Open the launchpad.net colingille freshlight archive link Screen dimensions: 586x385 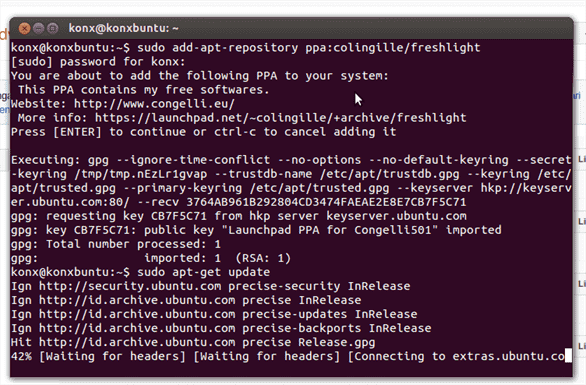[x=280, y=118]
